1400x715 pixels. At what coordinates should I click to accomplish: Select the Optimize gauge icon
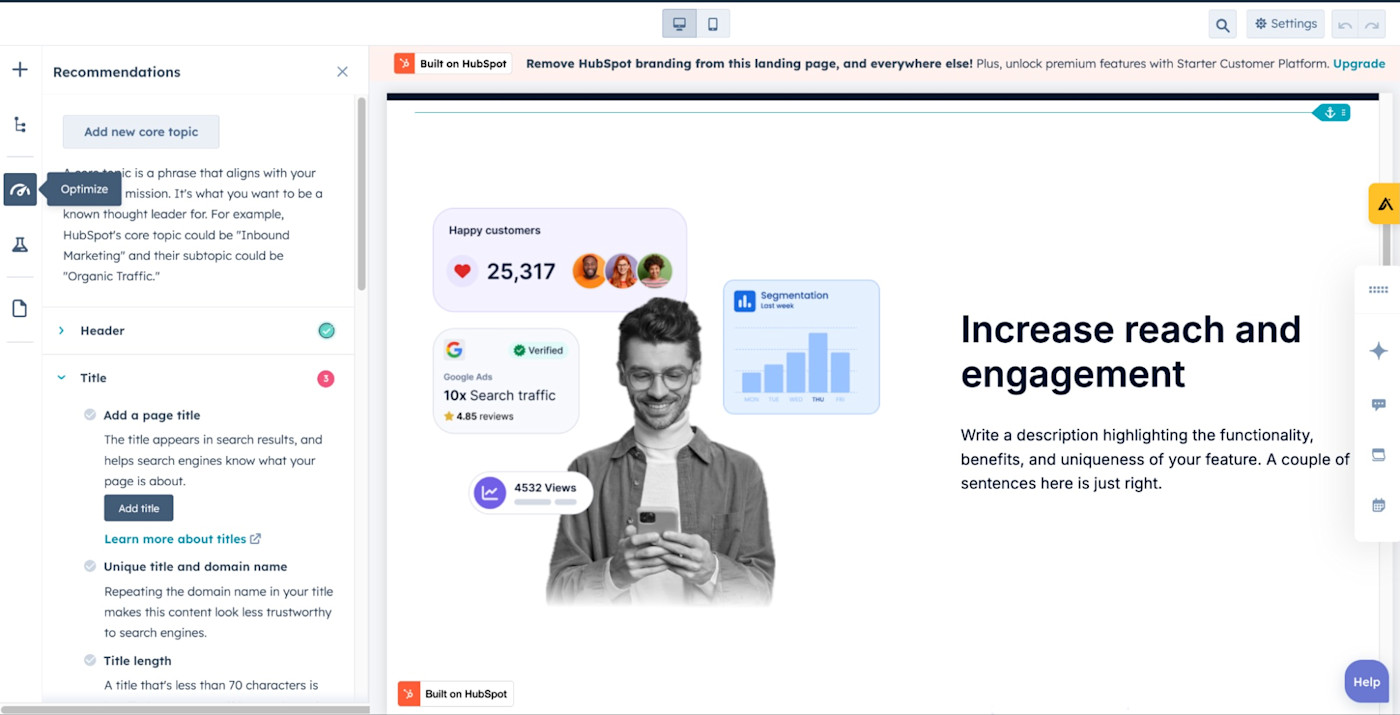coord(20,189)
